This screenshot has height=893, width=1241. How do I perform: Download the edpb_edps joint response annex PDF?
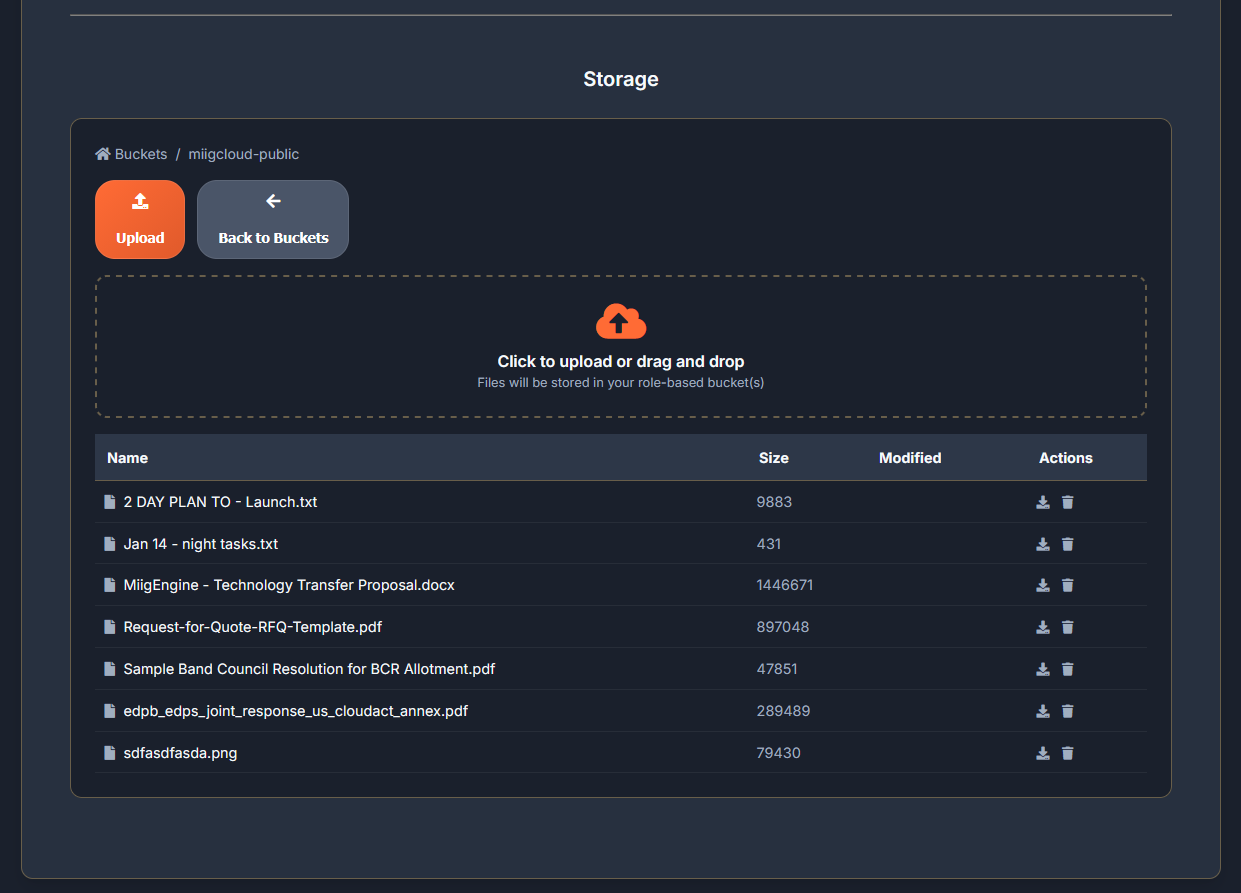[1043, 711]
